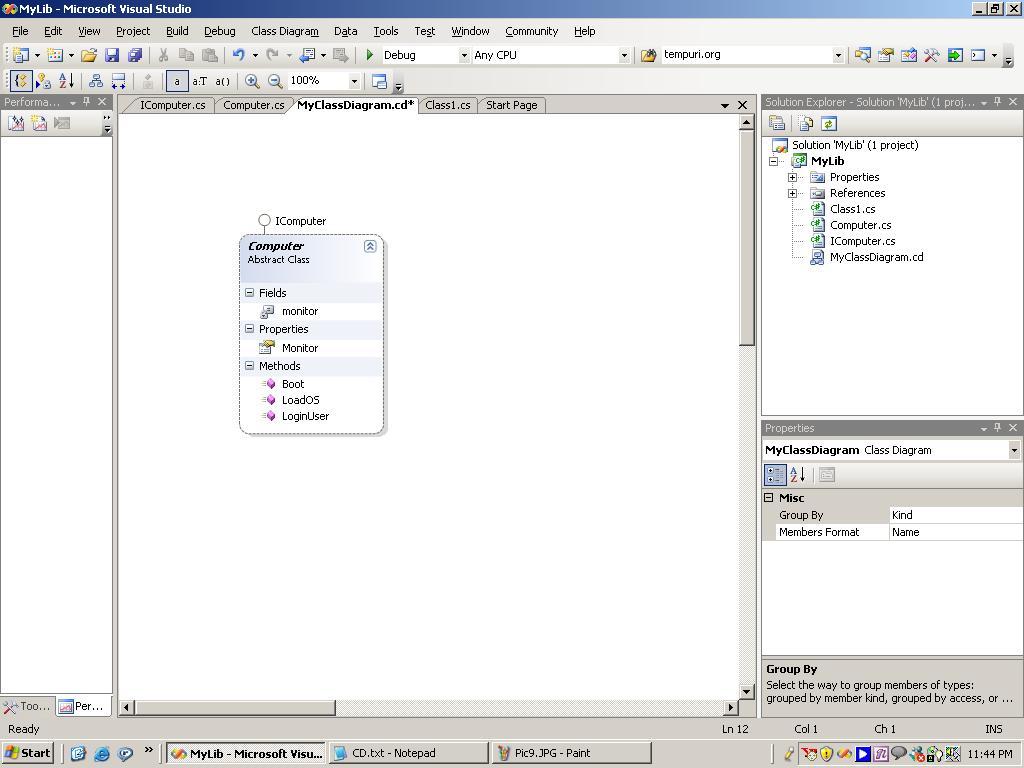This screenshot has height=768, width=1024.
Task: Click the Start Page green arrow icon
Action: 955,56
